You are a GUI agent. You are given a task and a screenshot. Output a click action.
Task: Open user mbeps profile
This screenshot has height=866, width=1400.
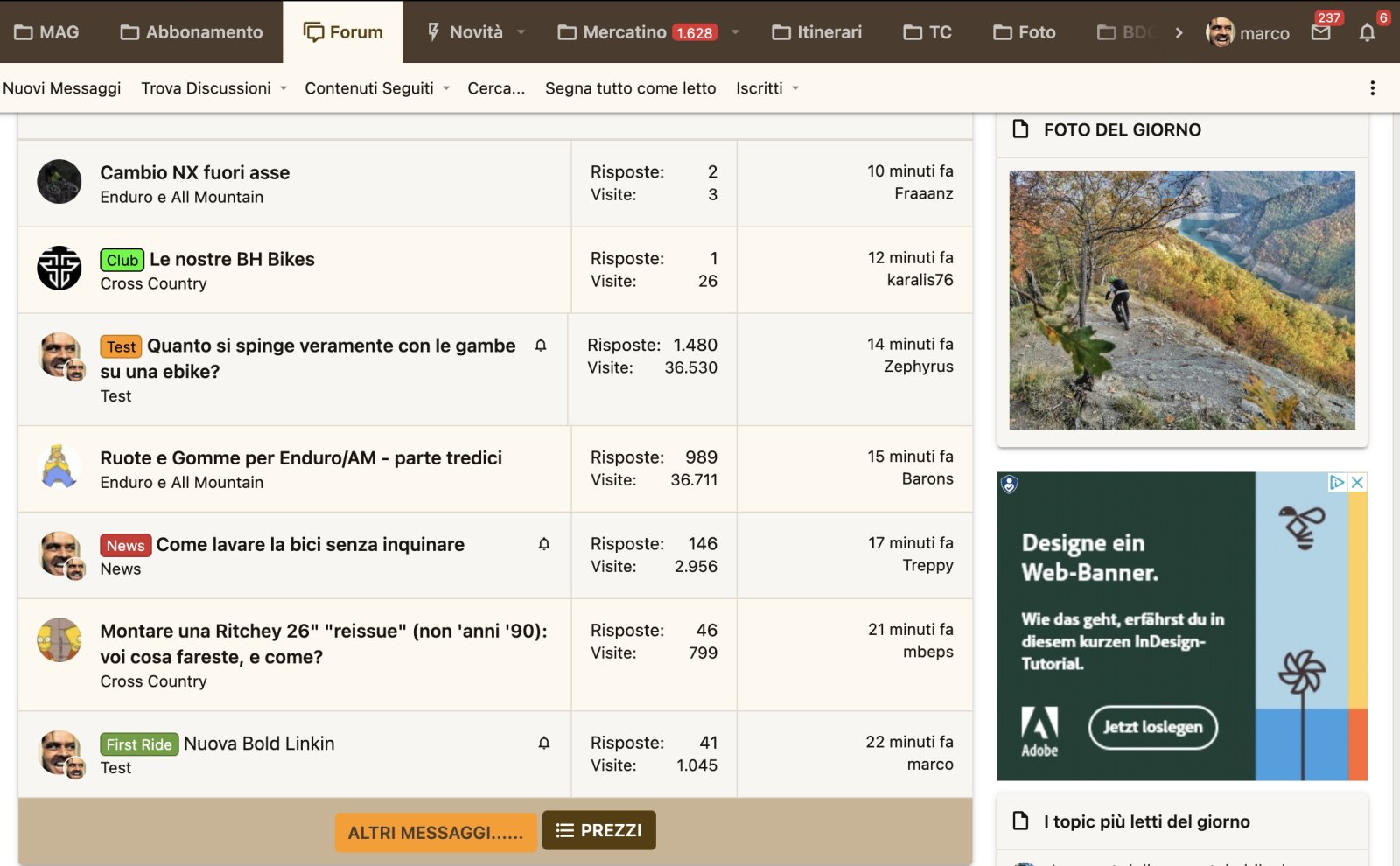tap(927, 652)
